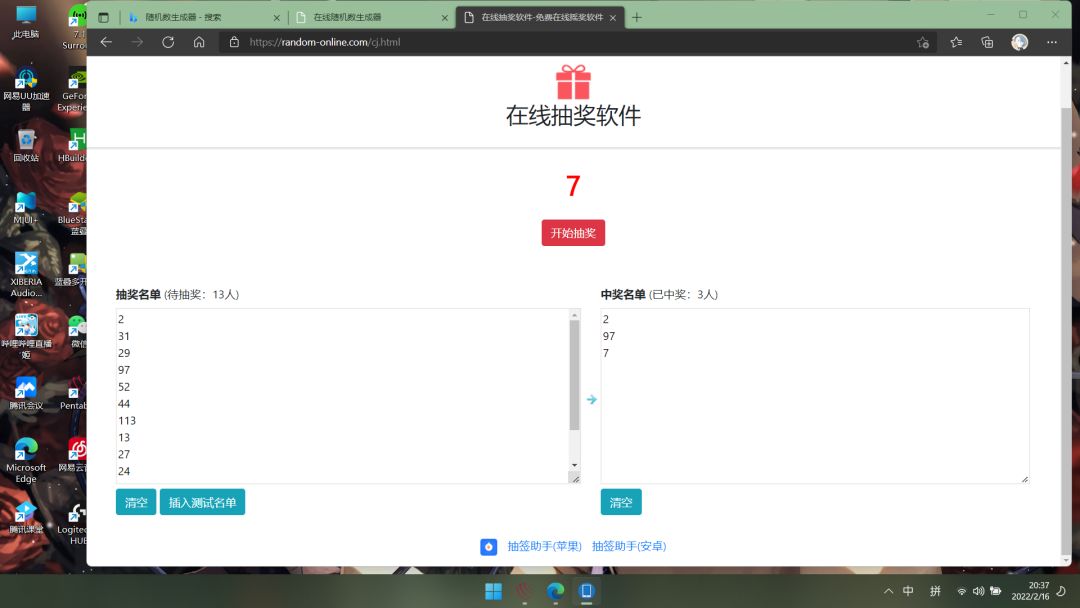This screenshot has width=1080, height=608.
Task: Open the 此电脑 desktop icon
Action: pos(25,22)
